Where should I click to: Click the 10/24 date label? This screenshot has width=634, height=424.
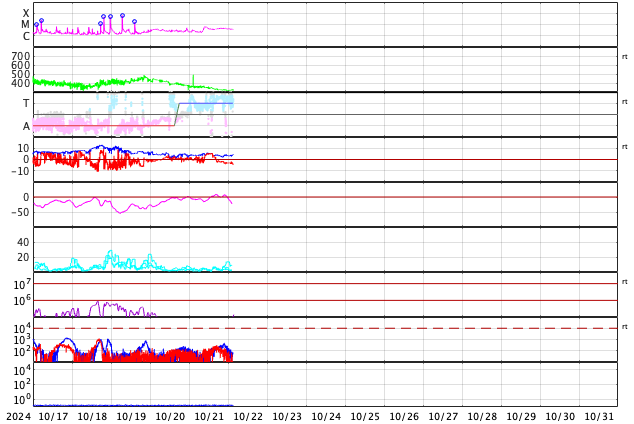coord(326,417)
